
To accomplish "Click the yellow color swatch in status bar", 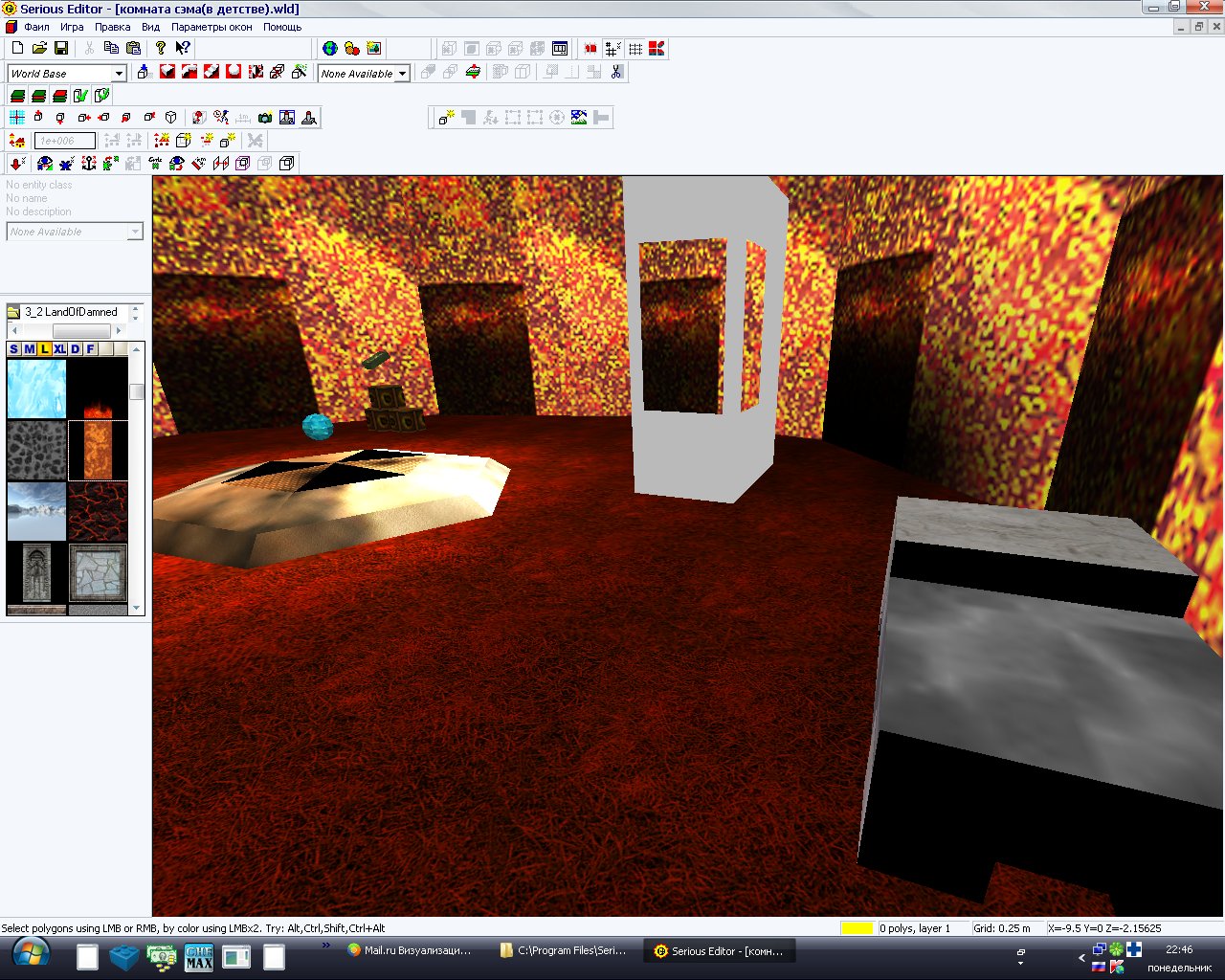I will (x=857, y=928).
